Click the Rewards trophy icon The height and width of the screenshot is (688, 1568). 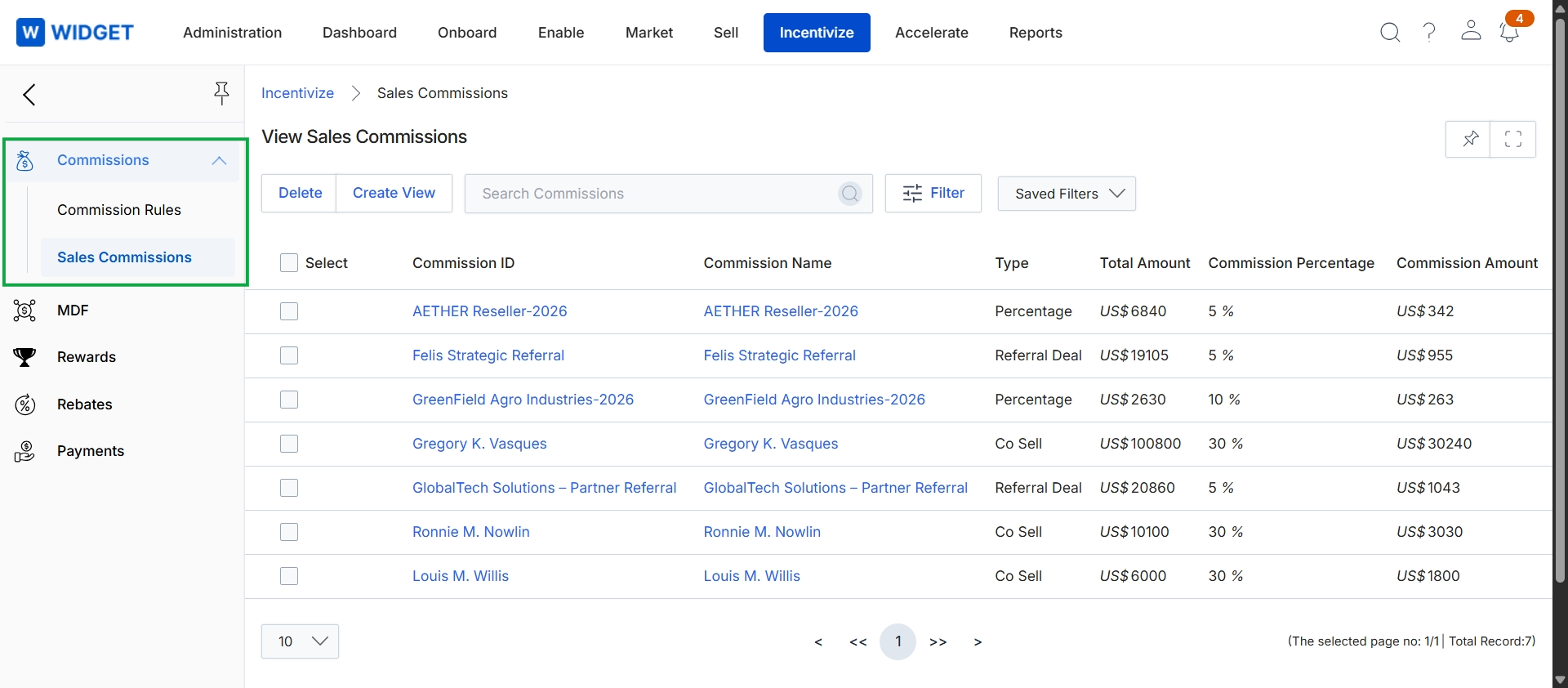coord(24,357)
